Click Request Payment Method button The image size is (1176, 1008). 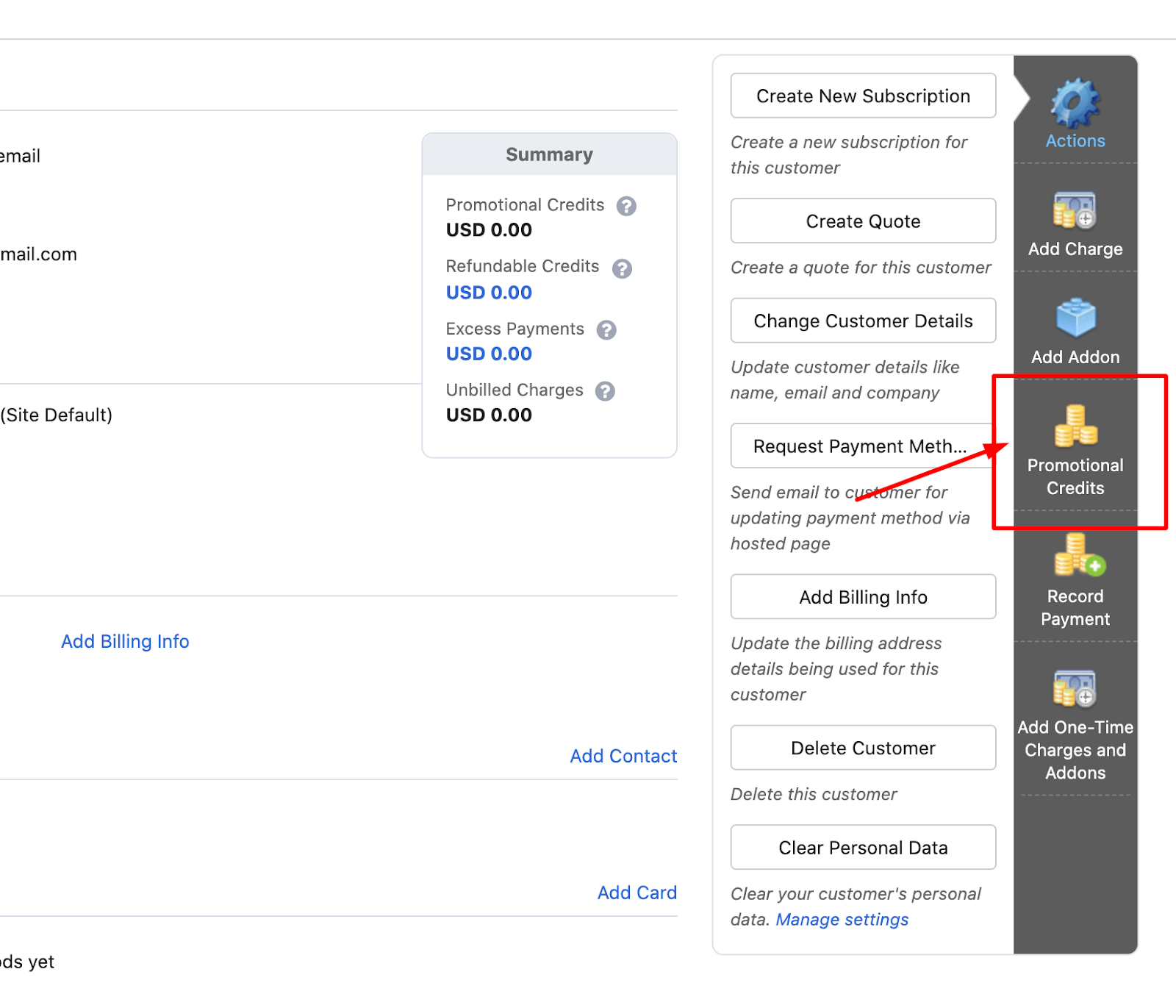click(x=860, y=446)
